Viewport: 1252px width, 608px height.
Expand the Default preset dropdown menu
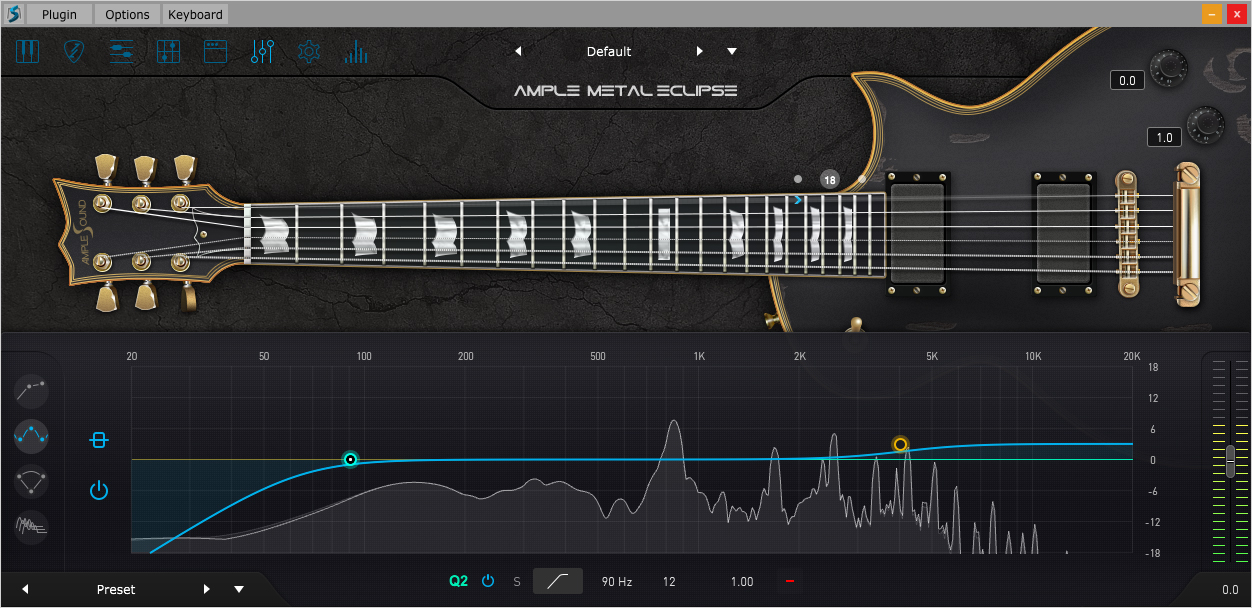732,51
